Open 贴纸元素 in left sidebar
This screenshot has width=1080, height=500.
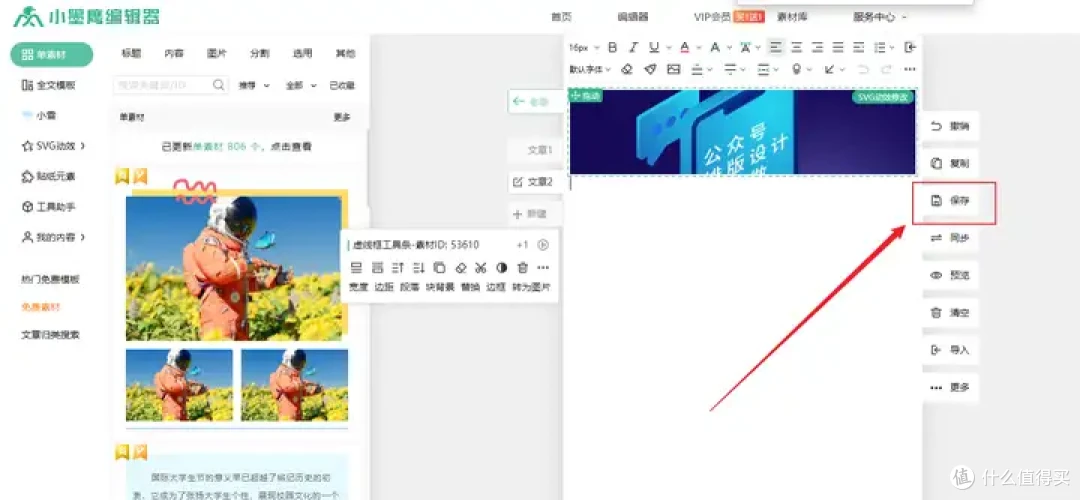[48, 176]
